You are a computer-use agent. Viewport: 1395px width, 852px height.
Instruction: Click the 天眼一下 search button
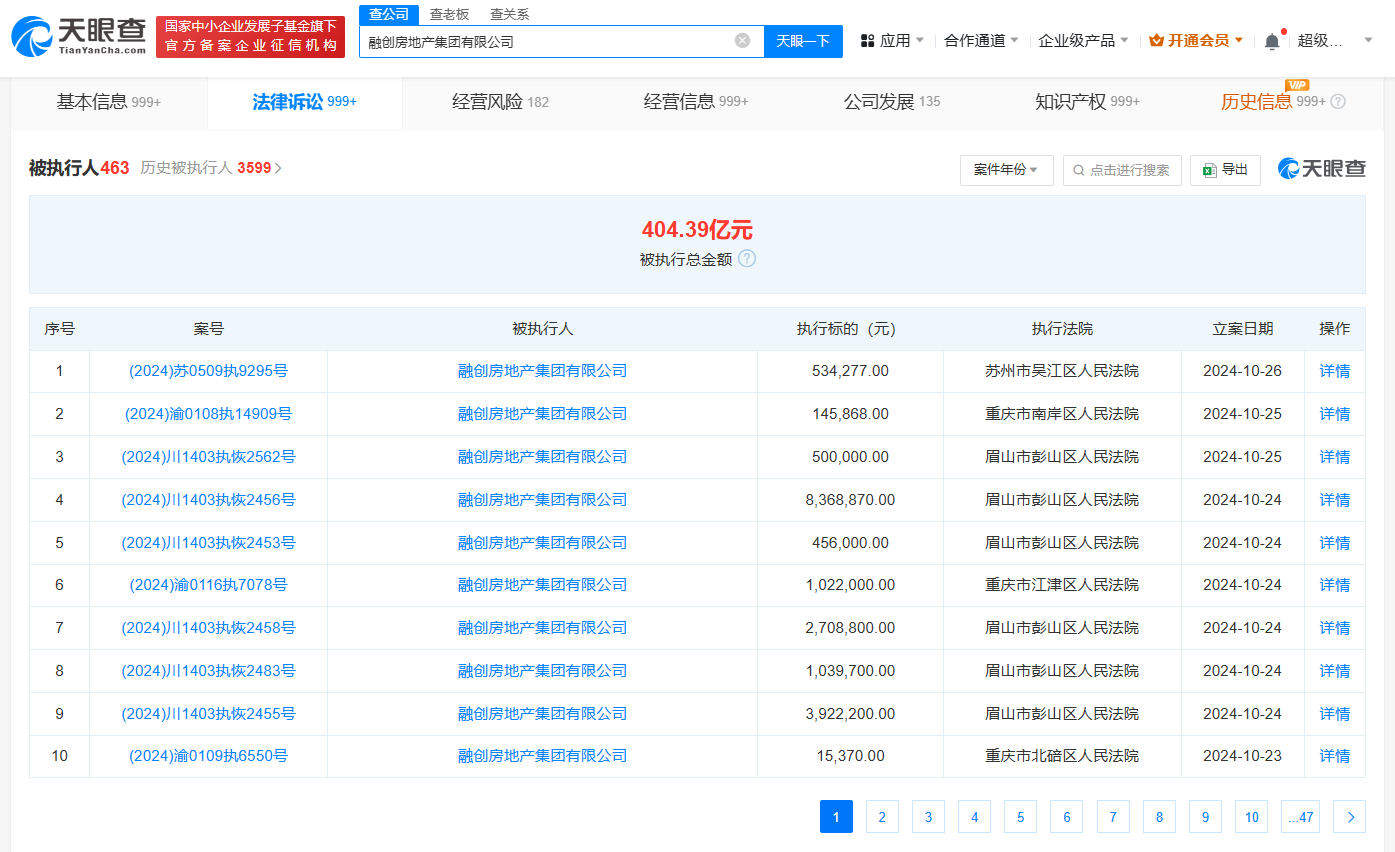803,41
